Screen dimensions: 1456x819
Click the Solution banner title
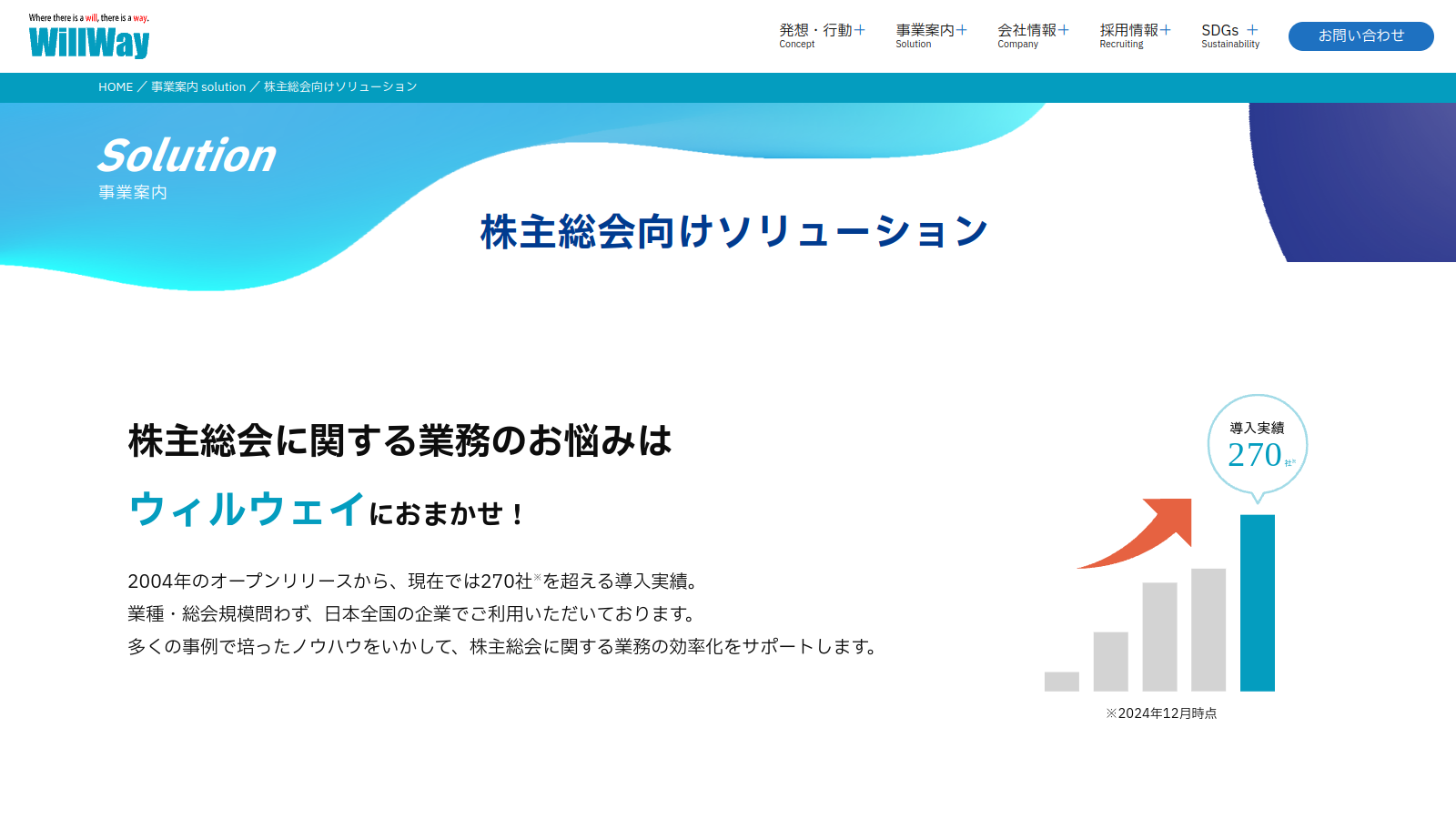click(187, 156)
